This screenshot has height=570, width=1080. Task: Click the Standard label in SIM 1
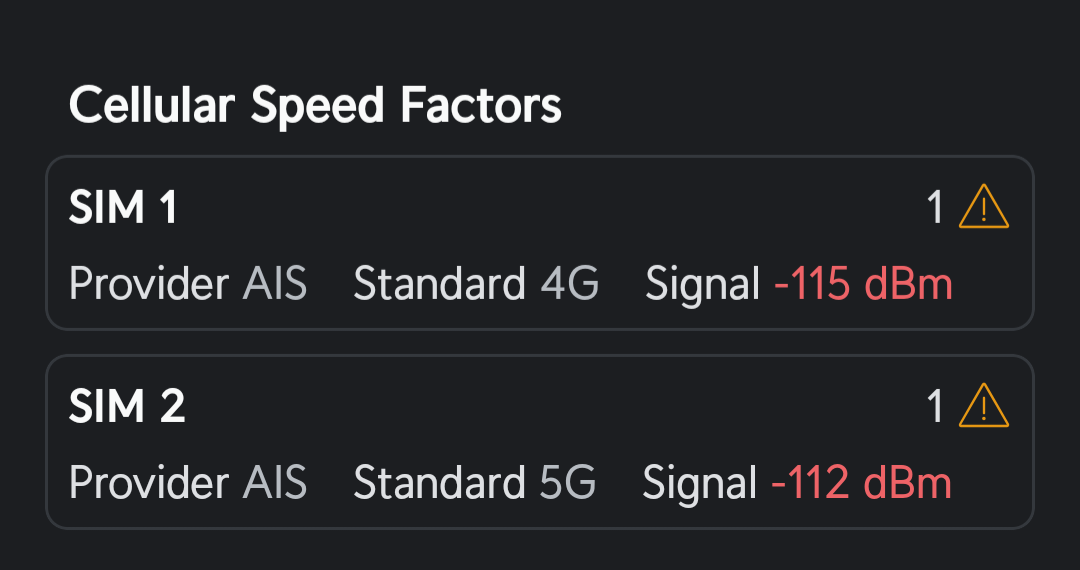[x=439, y=285]
